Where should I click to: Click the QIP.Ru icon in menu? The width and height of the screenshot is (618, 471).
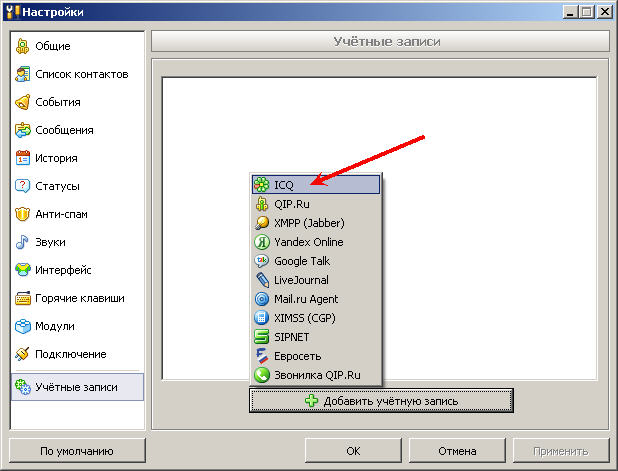pos(261,204)
